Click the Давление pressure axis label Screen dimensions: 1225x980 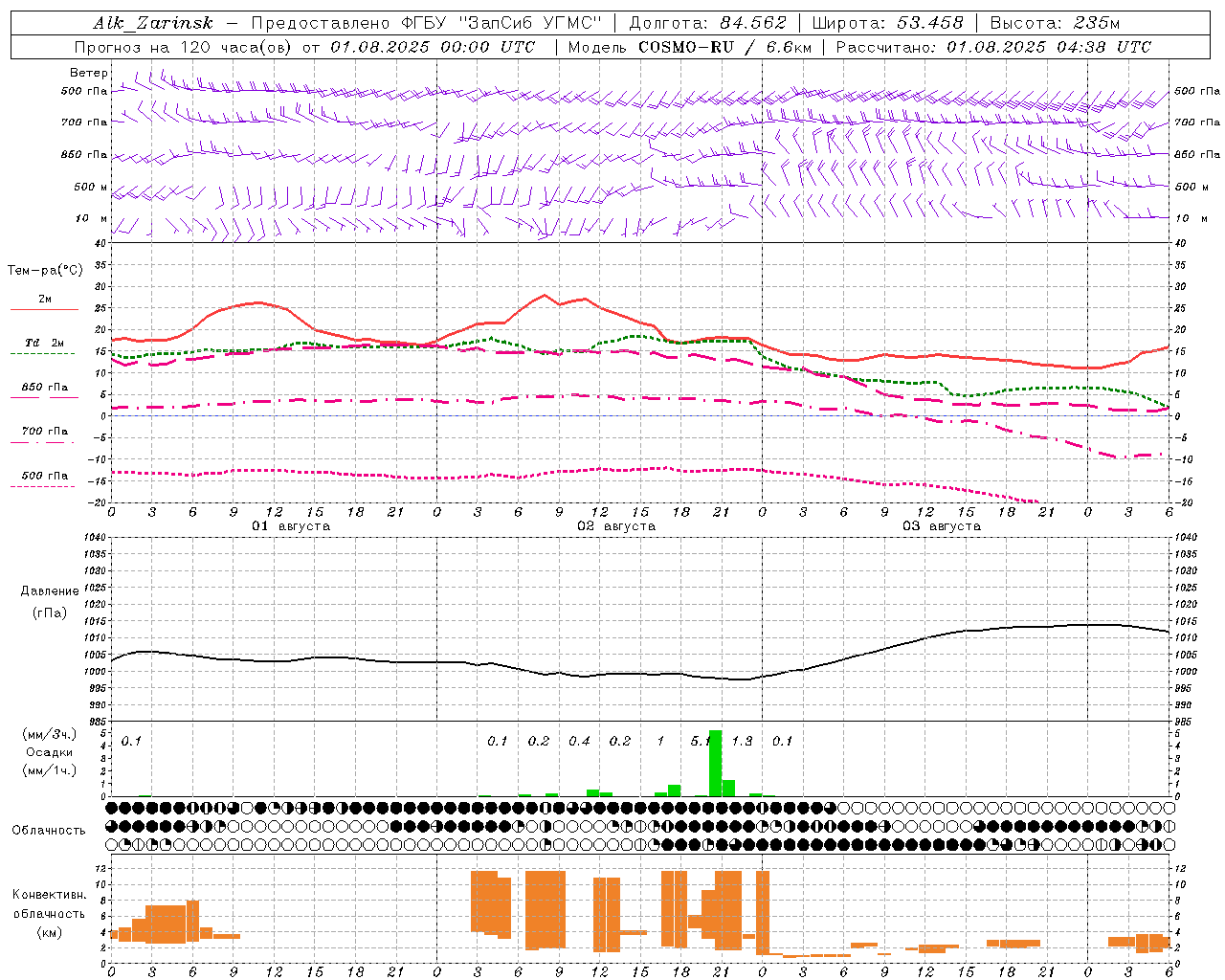coord(50,591)
